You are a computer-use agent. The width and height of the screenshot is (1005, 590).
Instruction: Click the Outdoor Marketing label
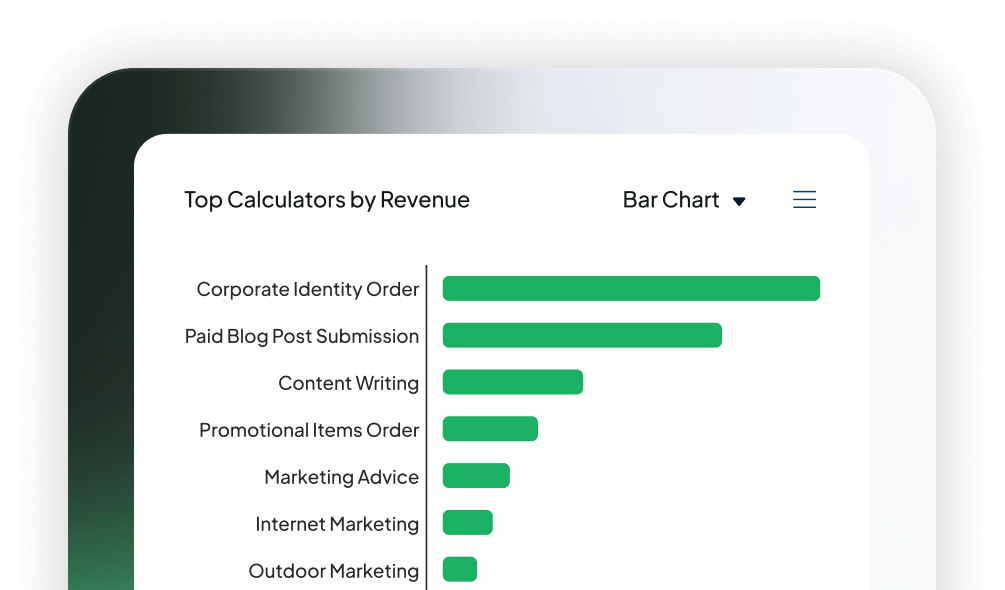click(334, 571)
